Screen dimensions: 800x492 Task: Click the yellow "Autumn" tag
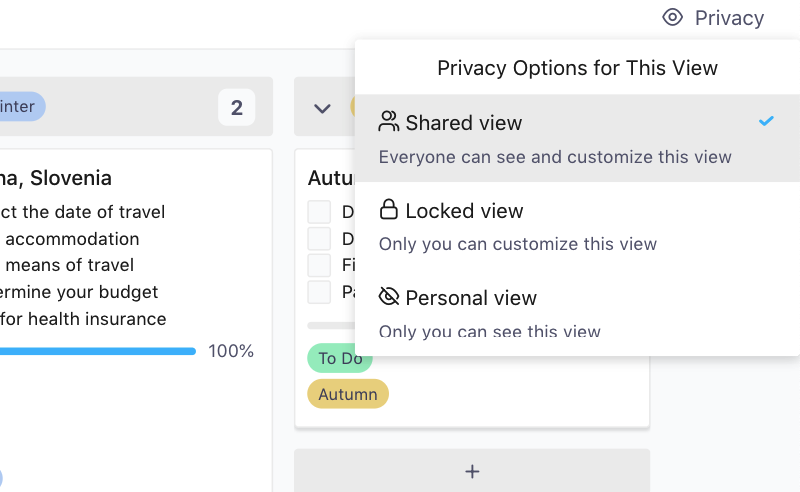[x=348, y=394]
